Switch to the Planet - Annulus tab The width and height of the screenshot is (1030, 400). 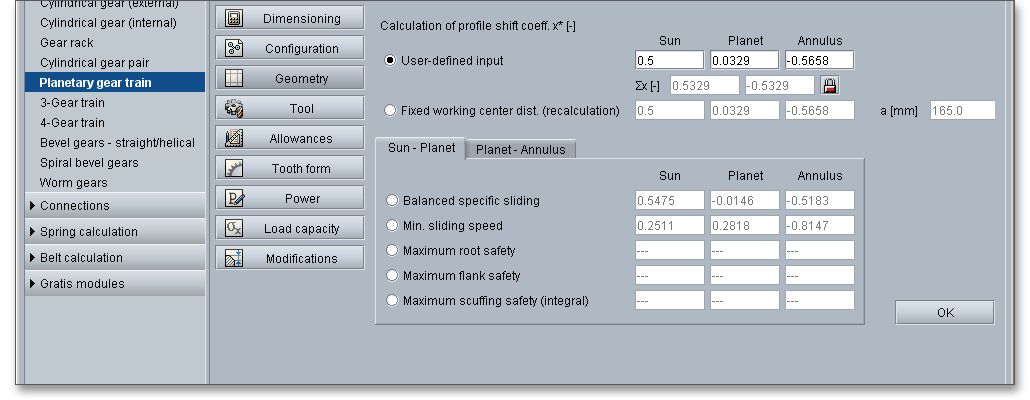[x=520, y=150]
